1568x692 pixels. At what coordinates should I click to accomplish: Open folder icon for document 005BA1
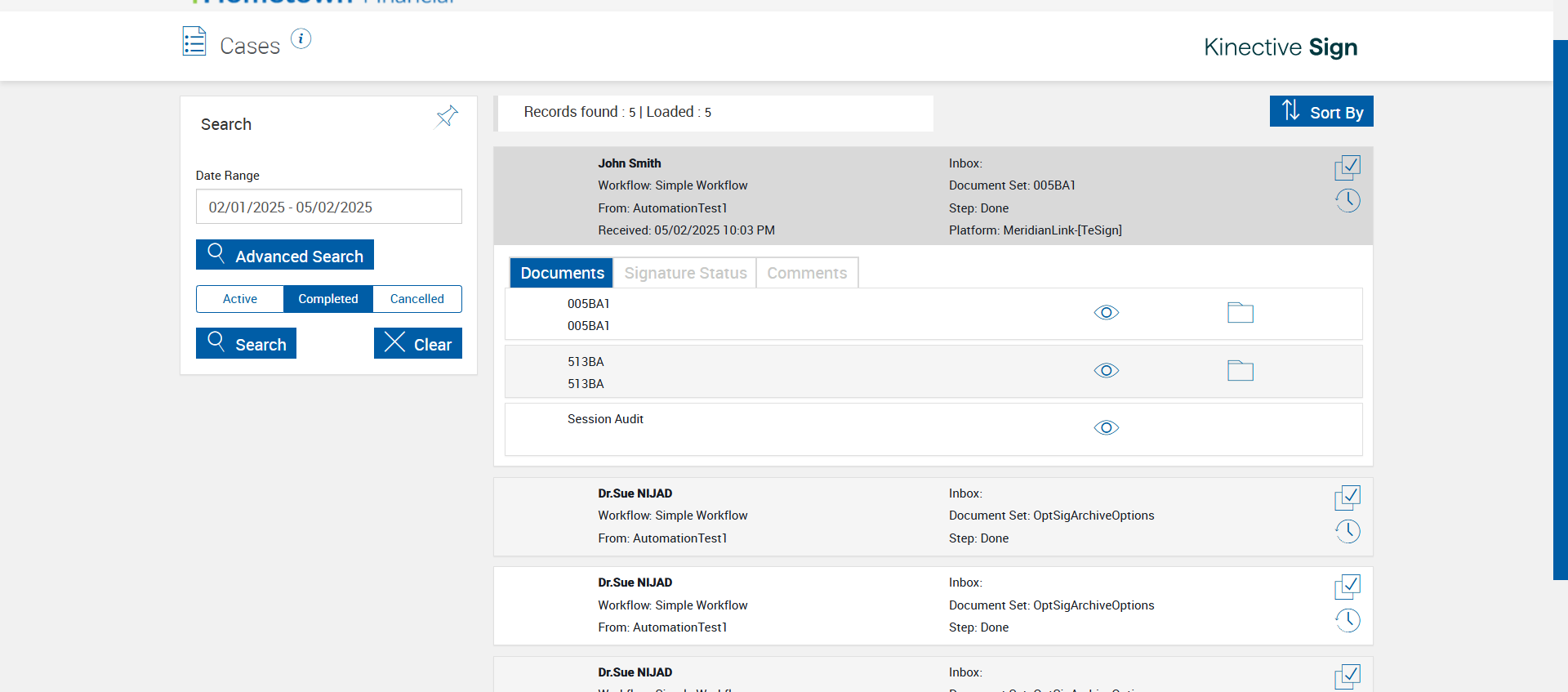tap(1240, 313)
